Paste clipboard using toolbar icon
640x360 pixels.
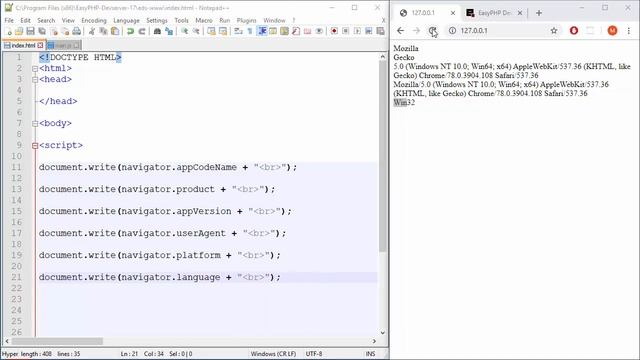[115, 31]
